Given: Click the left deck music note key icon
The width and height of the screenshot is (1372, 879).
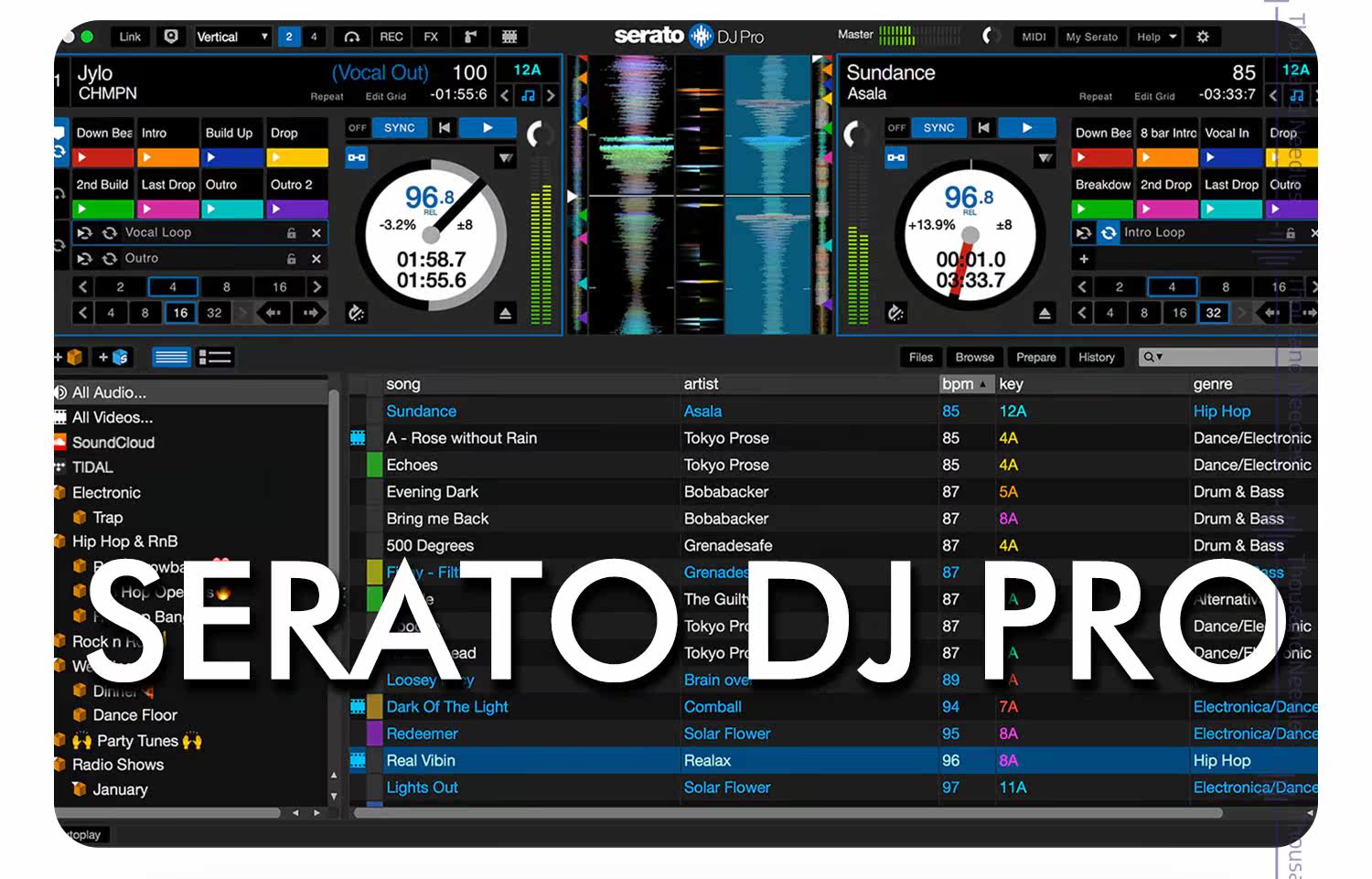Looking at the screenshot, I should coord(528,95).
